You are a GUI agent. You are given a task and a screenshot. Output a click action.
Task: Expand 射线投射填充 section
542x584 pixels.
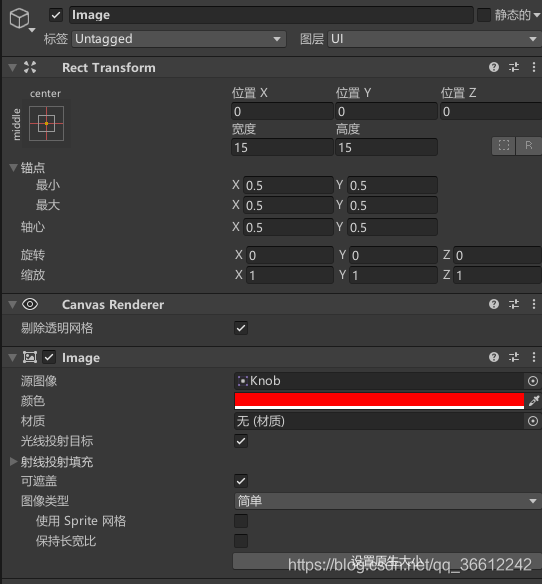(13, 462)
